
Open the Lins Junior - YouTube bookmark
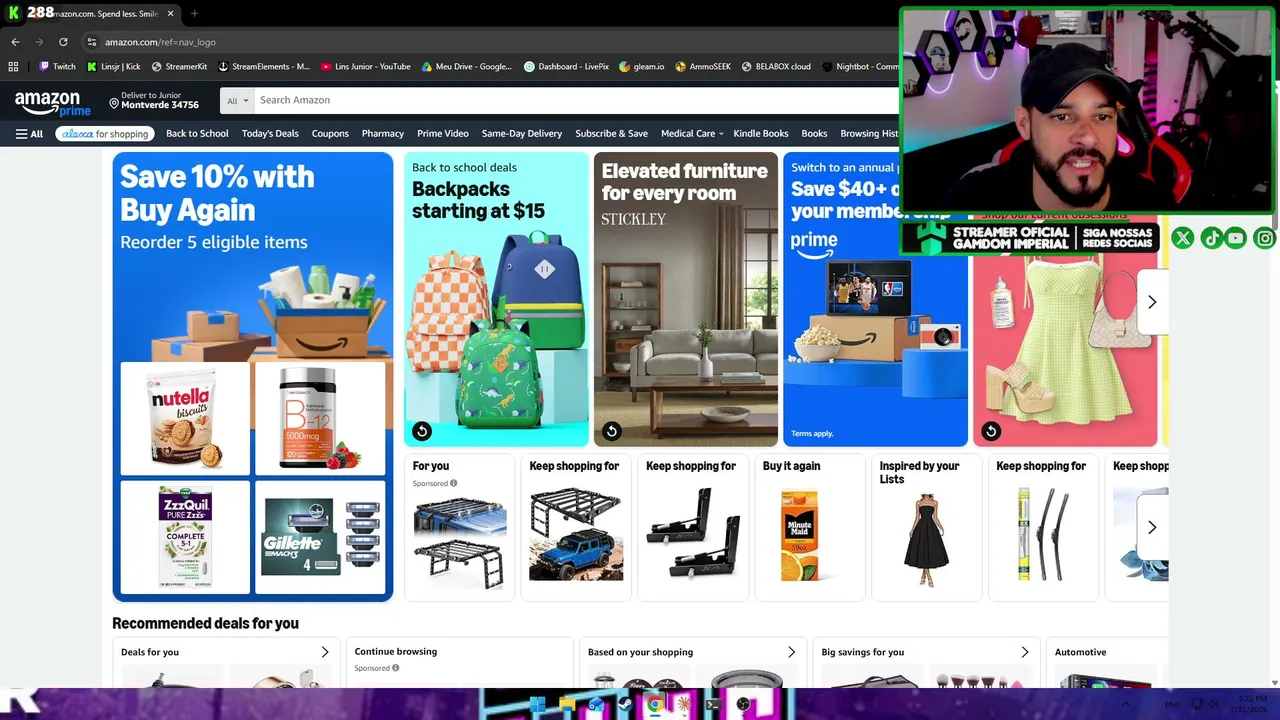365,67
